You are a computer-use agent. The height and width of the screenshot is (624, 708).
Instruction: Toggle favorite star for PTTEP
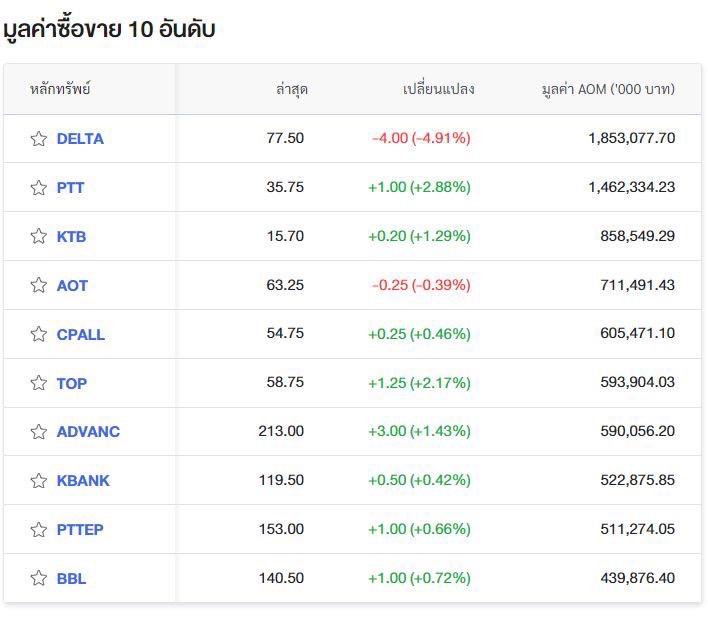(x=39, y=529)
